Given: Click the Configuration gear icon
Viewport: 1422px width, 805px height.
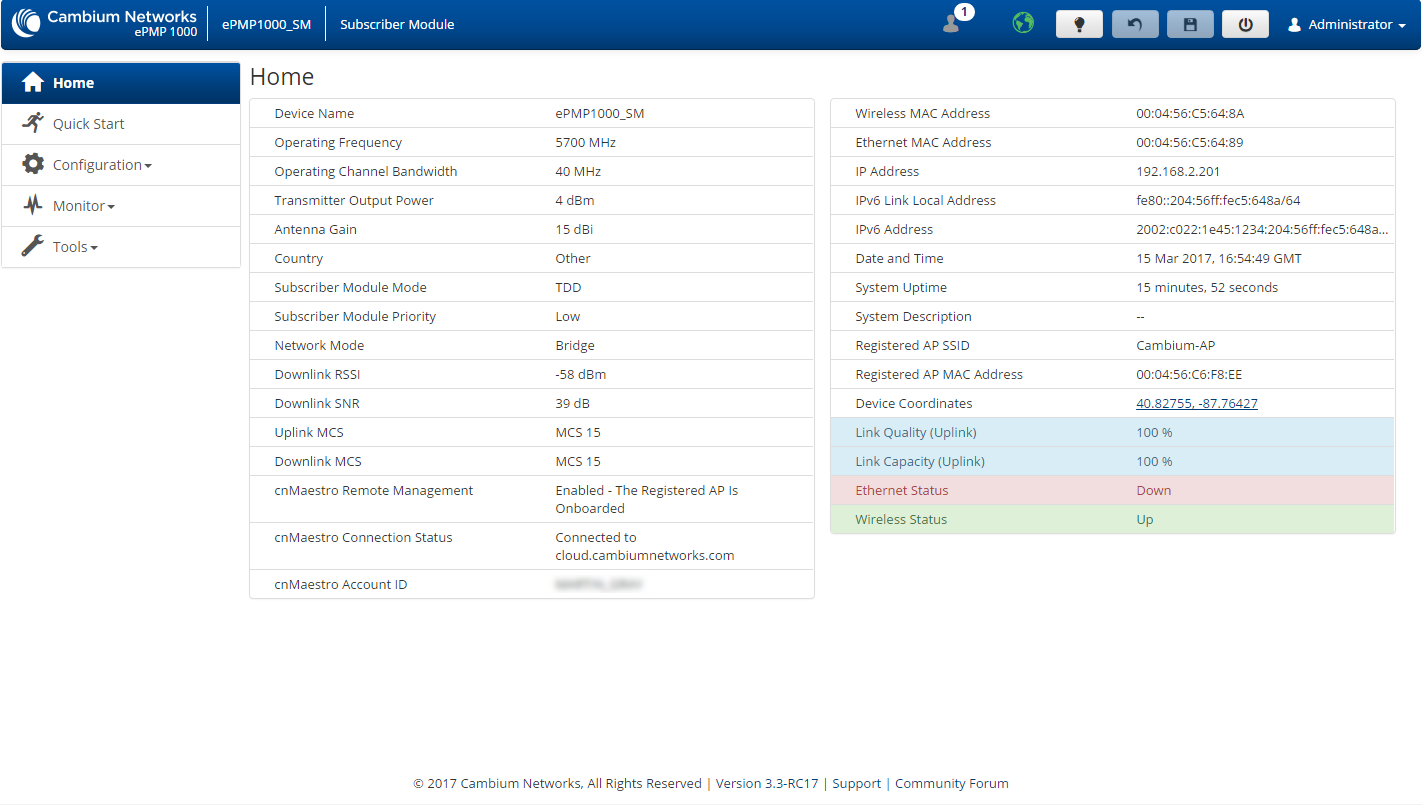Looking at the screenshot, I should coord(33,164).
